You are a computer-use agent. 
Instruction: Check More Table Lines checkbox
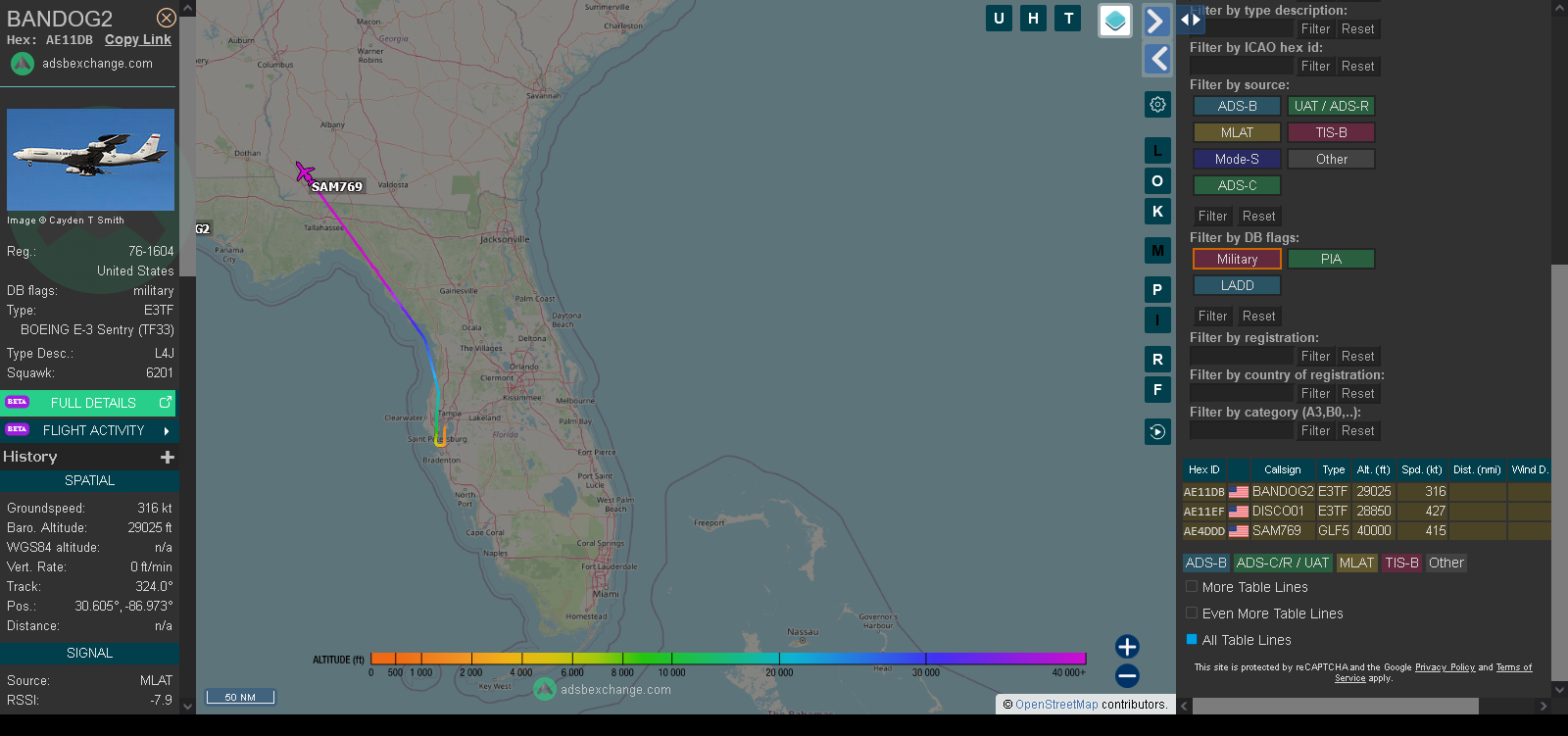tap(1192, 586)
